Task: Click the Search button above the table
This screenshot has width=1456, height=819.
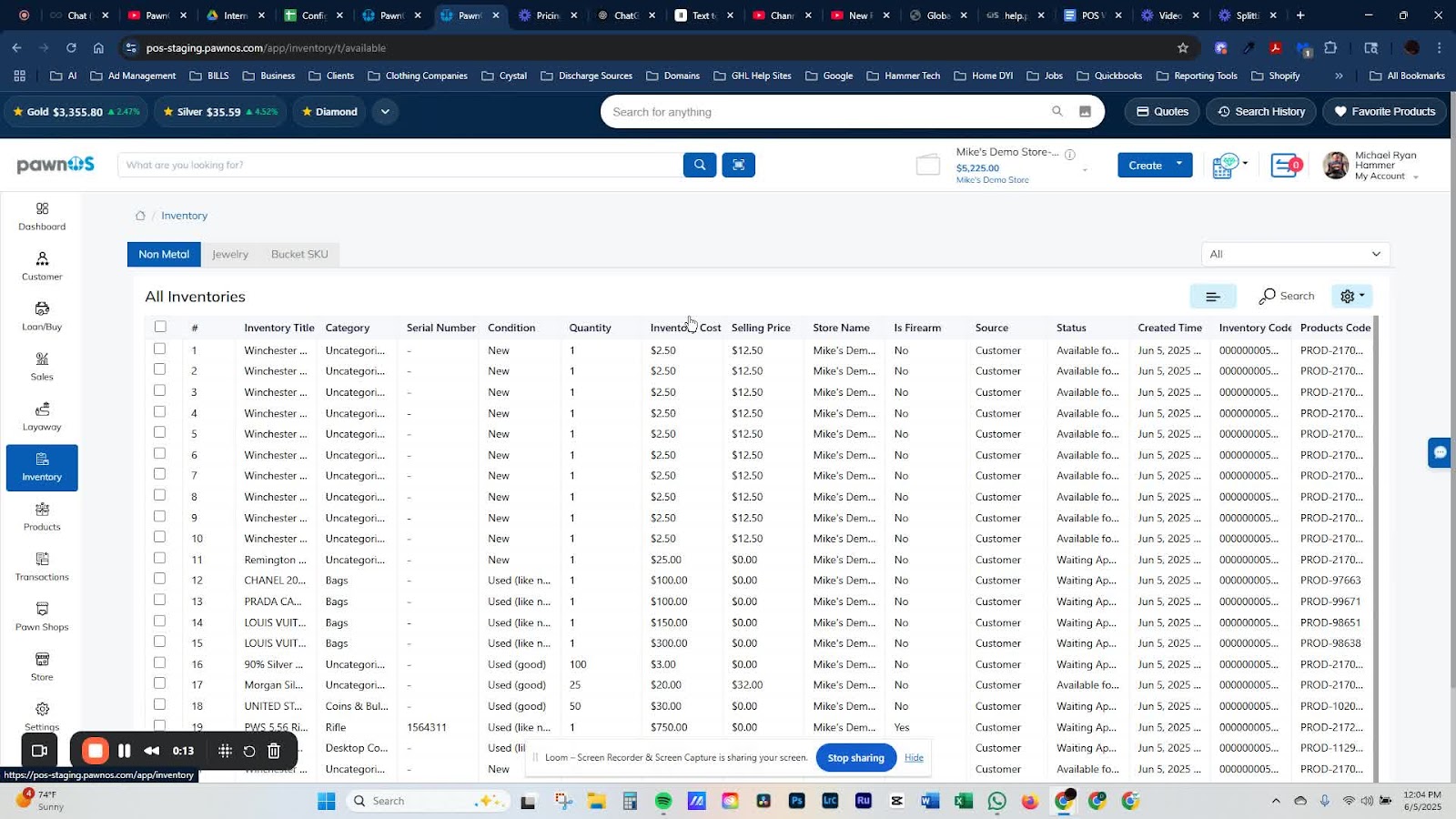Action: coord(1287,296)
